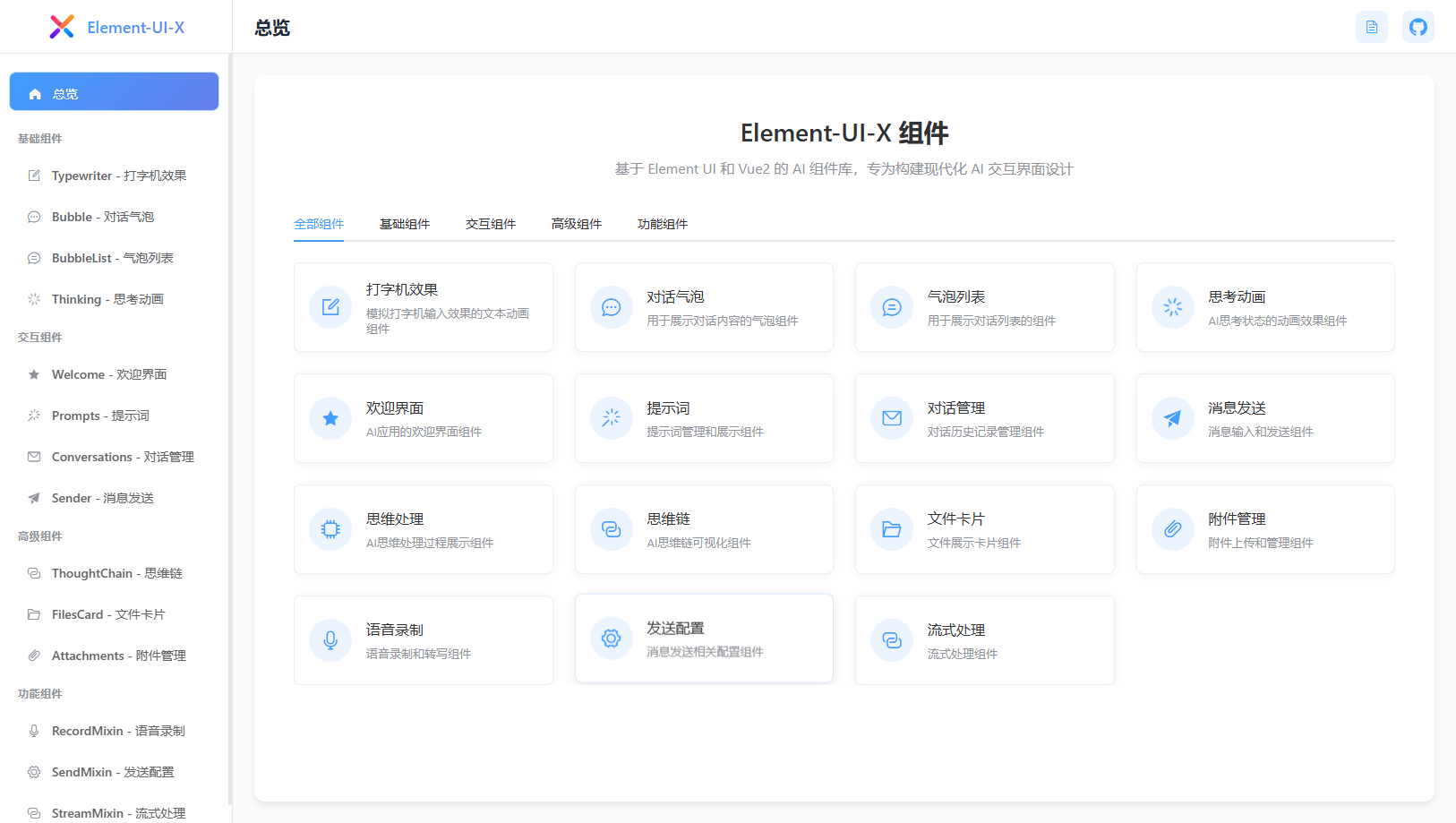Screen dimensions: 1456x823
Task: Click the 思维处理 card title
Action: pos(395,519)
